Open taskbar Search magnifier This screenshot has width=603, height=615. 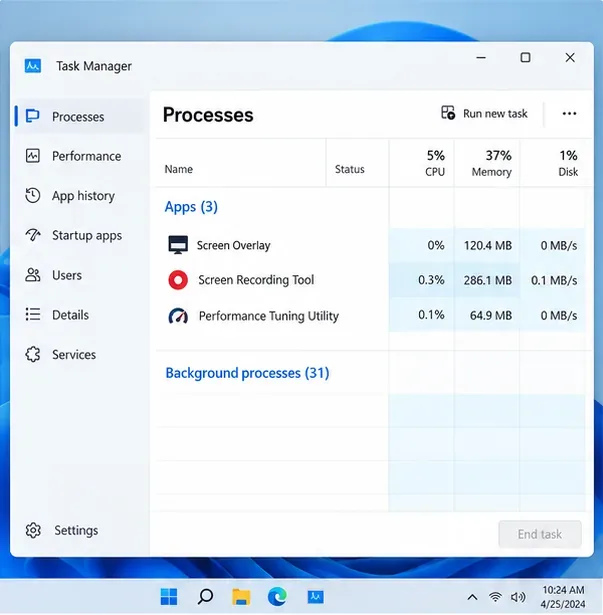click(205, 597)
